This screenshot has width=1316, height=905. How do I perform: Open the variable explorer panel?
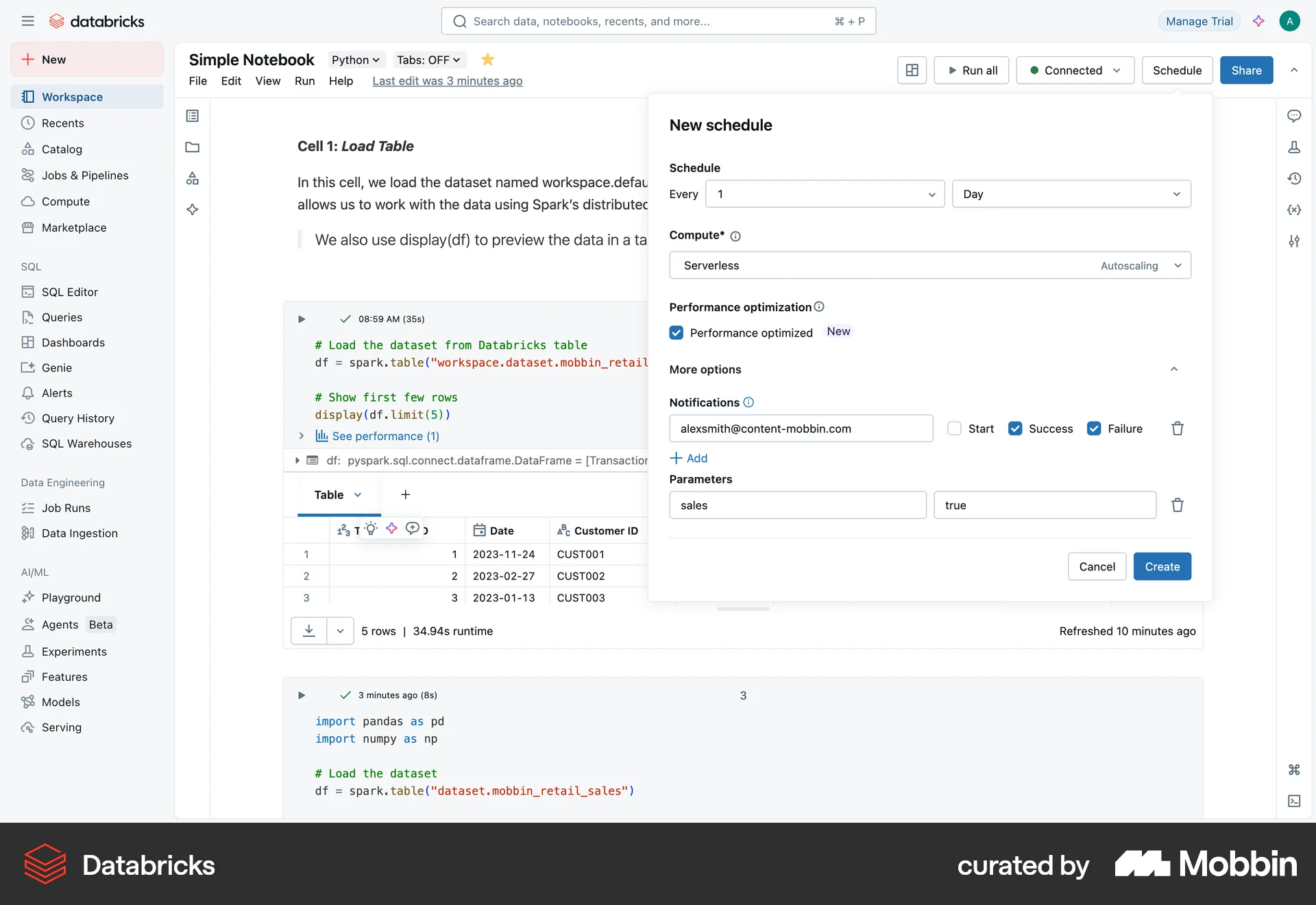point(1294,210)
